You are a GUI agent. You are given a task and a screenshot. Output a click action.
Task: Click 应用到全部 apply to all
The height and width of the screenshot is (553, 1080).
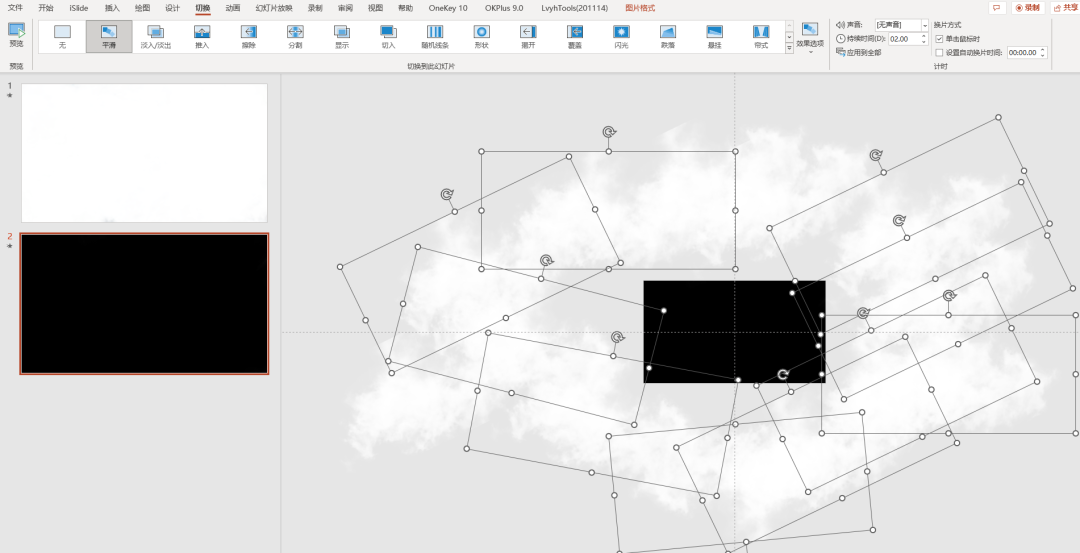point(859,52)
